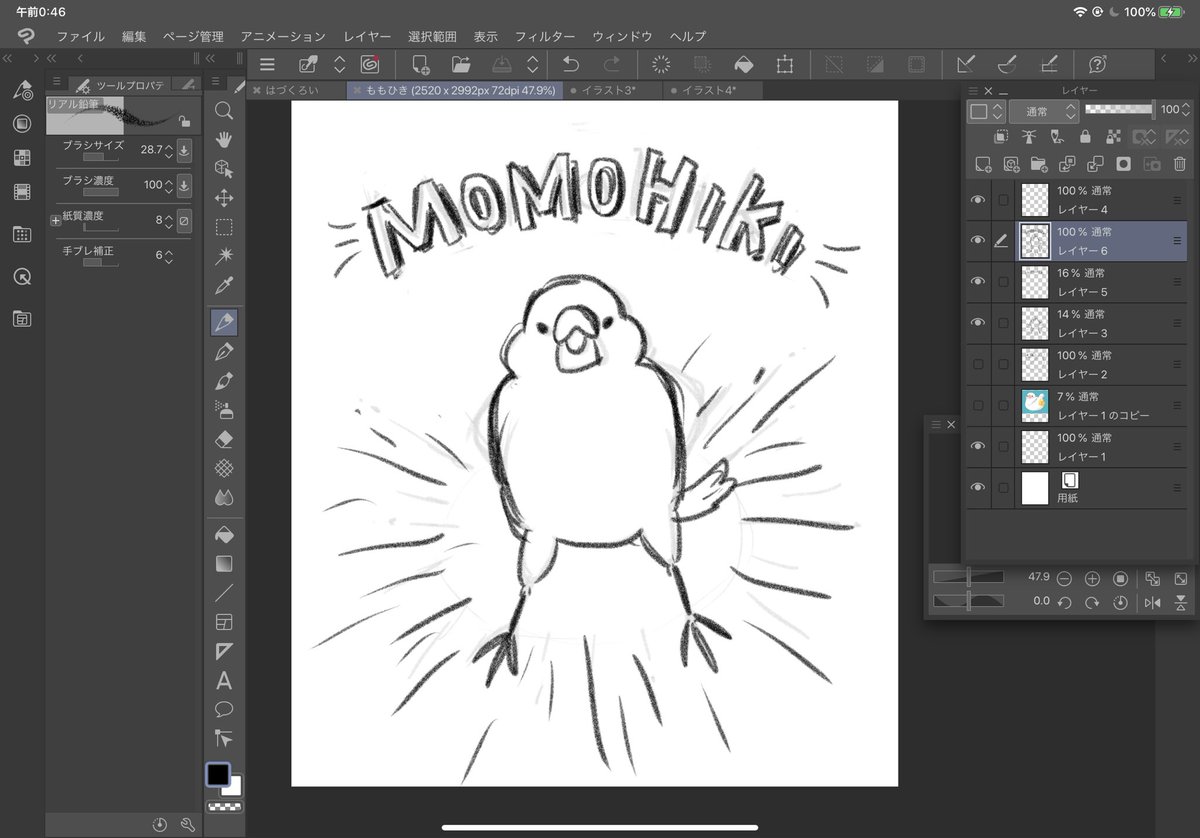Open the ブラシサイズ dynamics button
The width and height of the screenshot is (1200, 838).
point(184,151)
